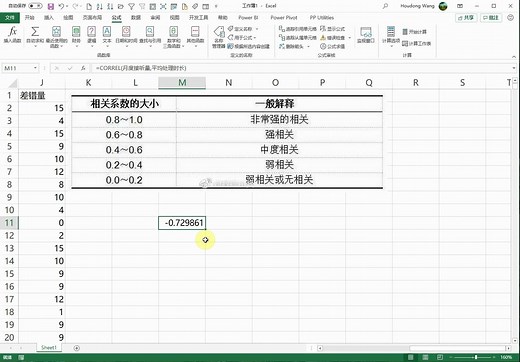Collapse the ribbon with the chevron
The image size is (520, 362).
[514, 57]
